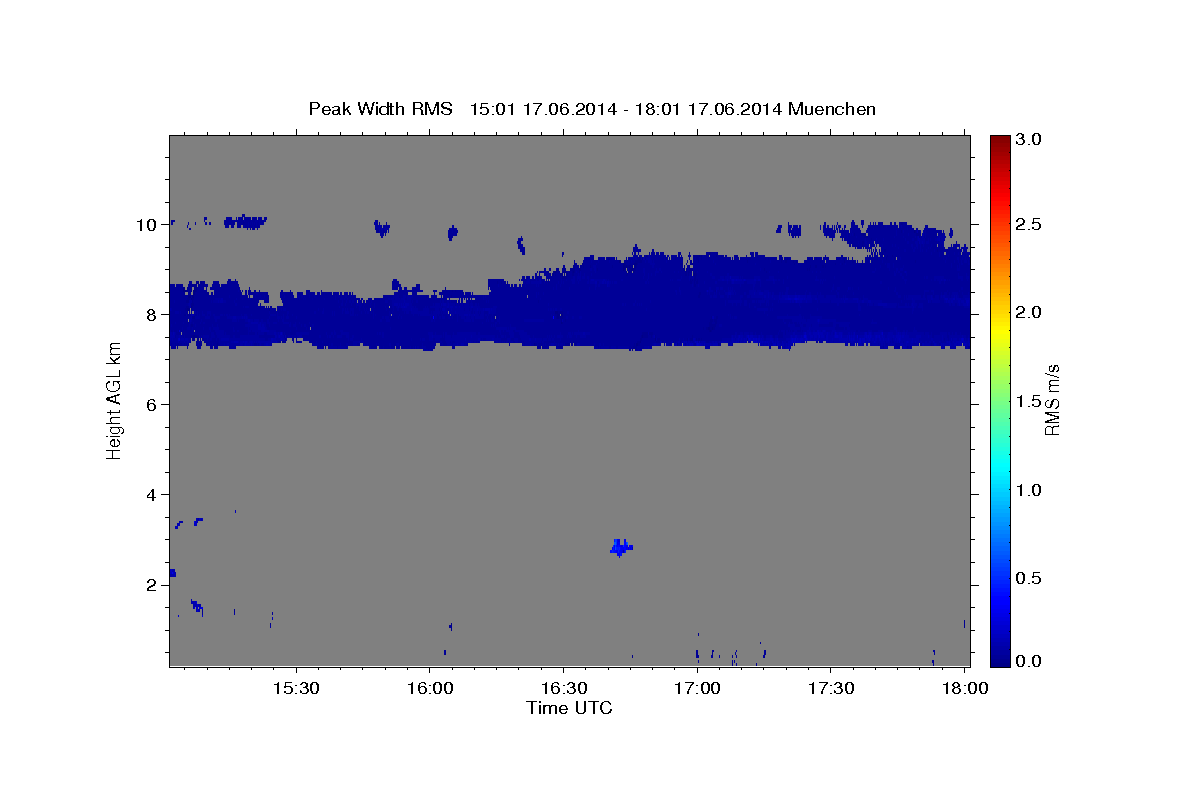Click the height tick label 2

pyautogui.click(x=151, y=585)
